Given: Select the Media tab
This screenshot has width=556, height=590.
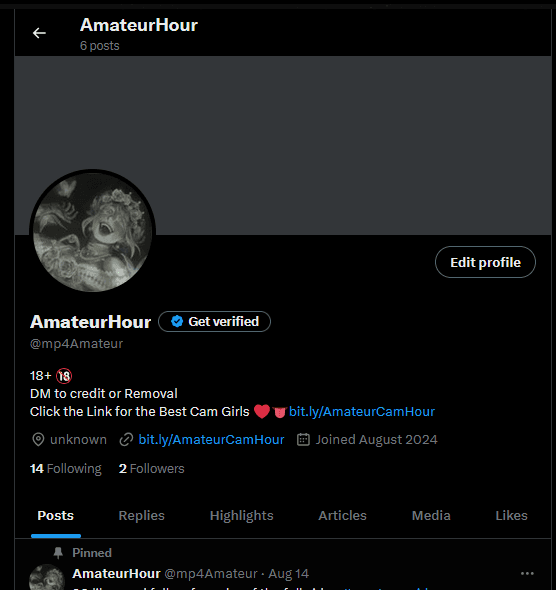Looking at the screenshot, I should click(431, 515).
